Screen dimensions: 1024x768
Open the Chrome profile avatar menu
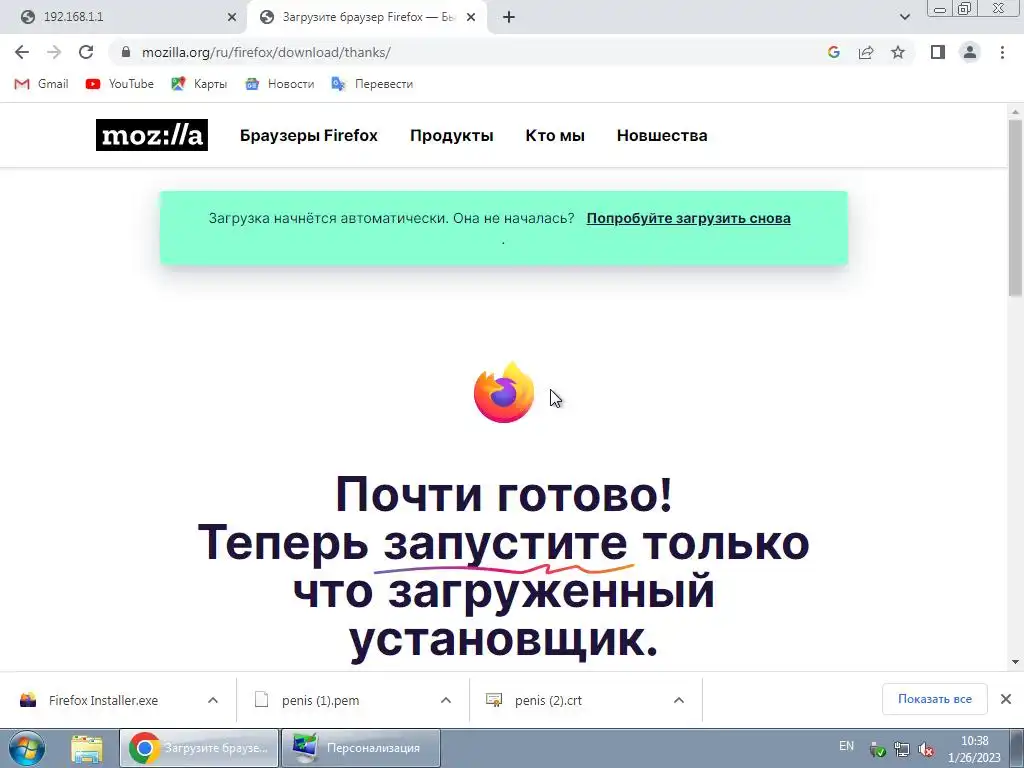pos(970,52)
